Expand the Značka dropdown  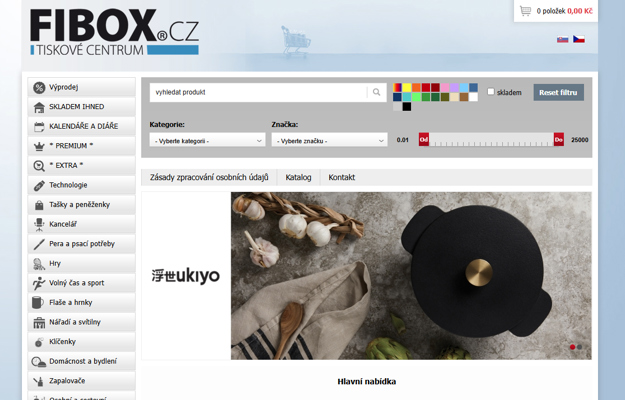(x=329, y=140)
